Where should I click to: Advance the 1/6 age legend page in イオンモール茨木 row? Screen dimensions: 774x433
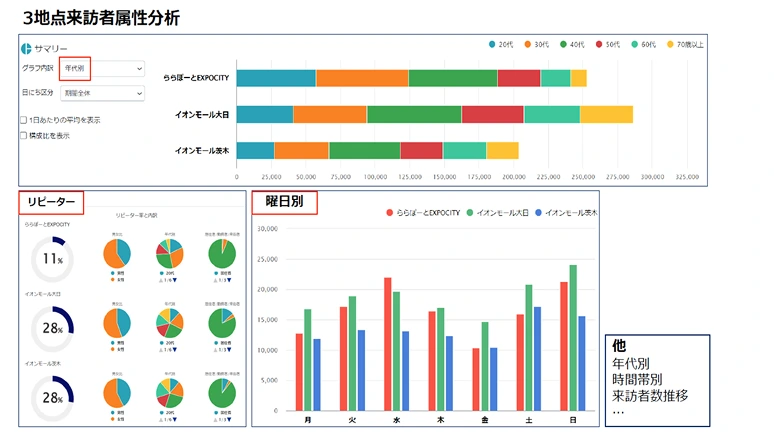click(175, 419)
